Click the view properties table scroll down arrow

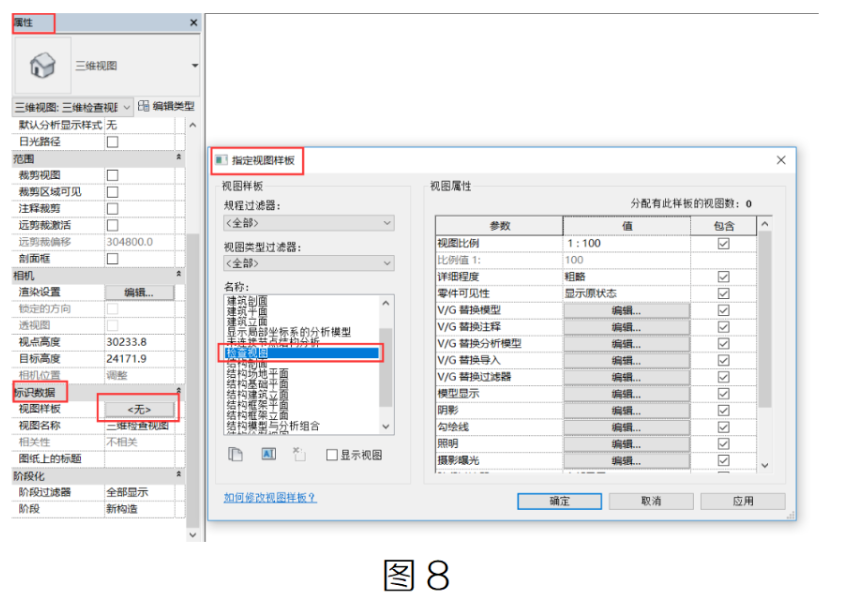point(765,465)
